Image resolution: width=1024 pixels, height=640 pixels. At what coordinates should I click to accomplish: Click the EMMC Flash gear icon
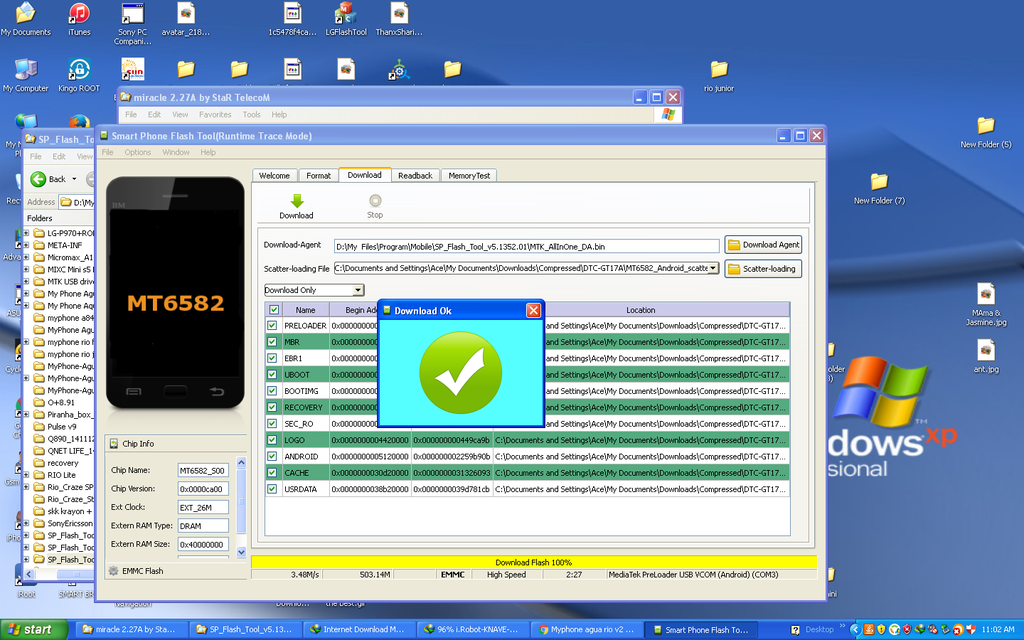pos(113,571)
